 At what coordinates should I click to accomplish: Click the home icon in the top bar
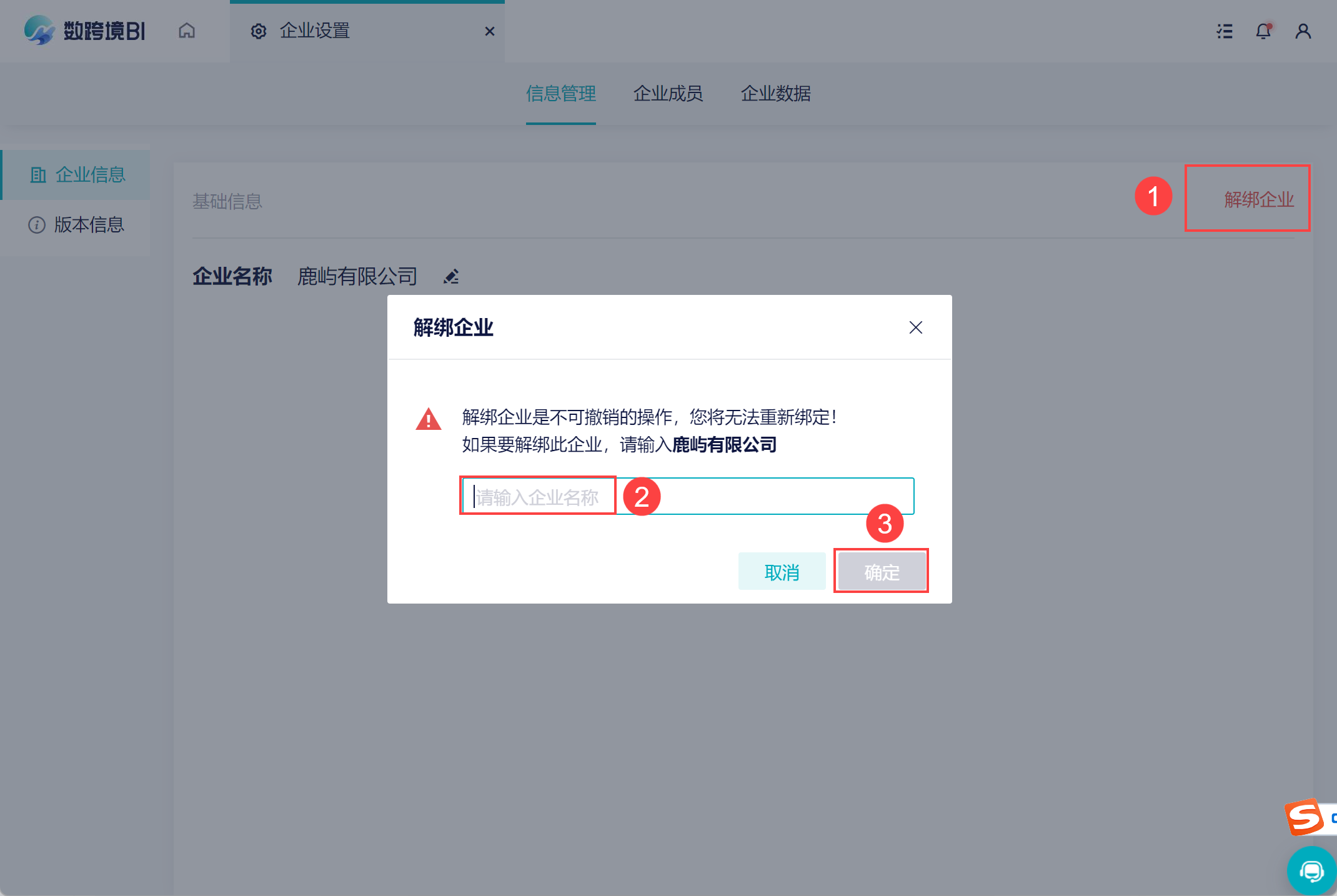[187, 31]
